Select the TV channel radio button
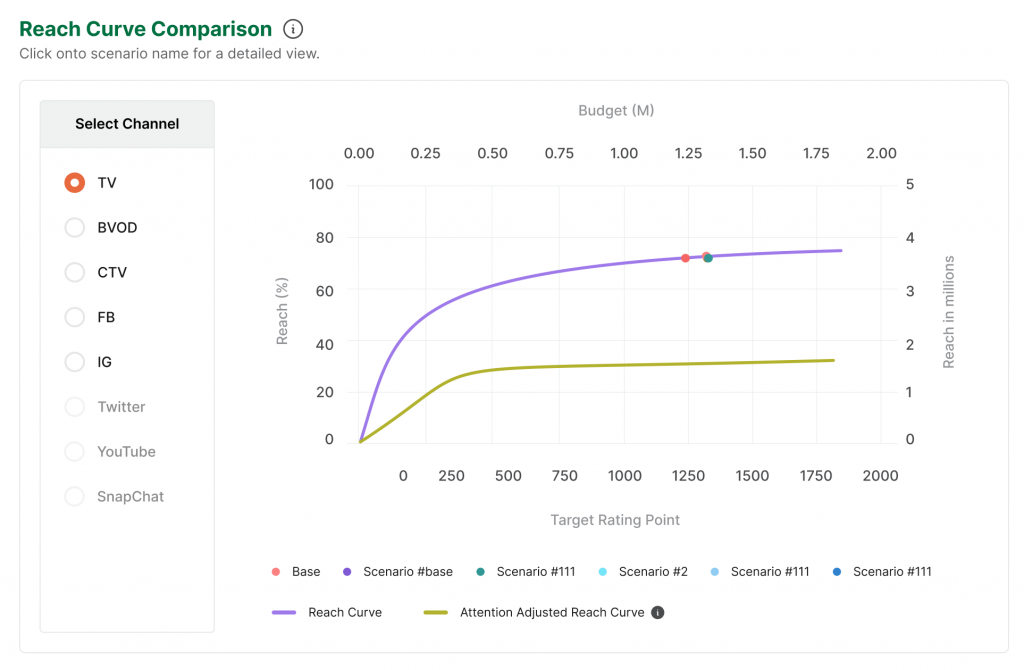This screenshot has width=1024, height=670. 74,183
